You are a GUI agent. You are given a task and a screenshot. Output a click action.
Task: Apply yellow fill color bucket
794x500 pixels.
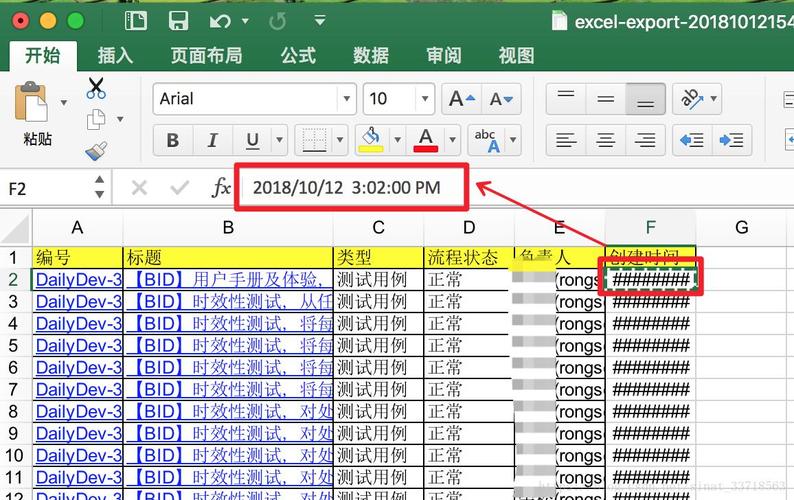pyautogui.click(x=371, y=140)
